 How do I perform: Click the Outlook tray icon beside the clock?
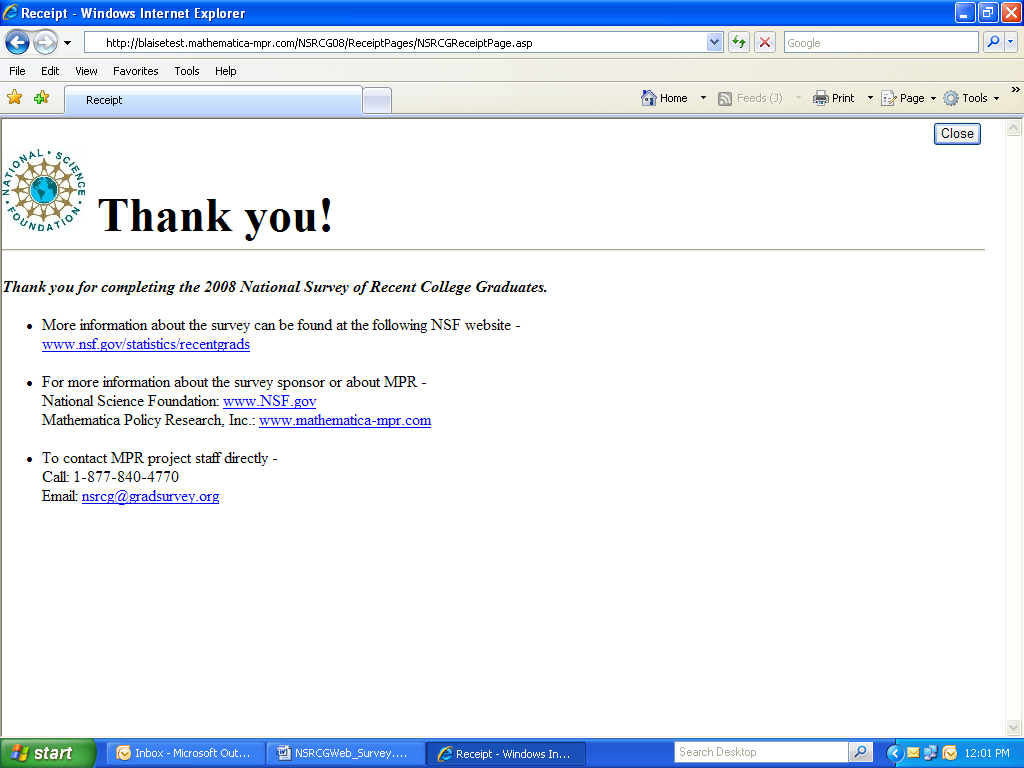pyautogui.click(x=950, y=753)
